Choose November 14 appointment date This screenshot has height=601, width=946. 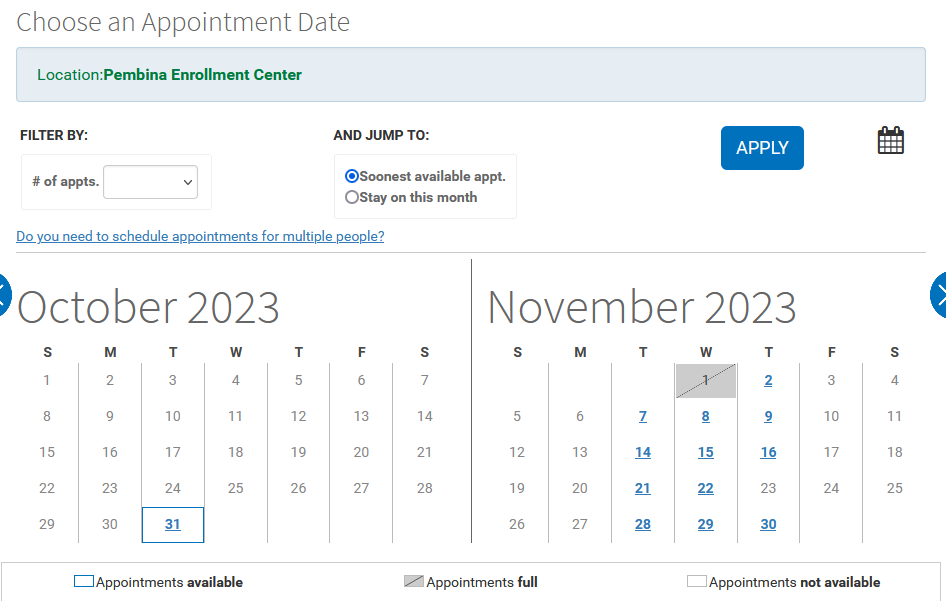[x=643, y=452]
